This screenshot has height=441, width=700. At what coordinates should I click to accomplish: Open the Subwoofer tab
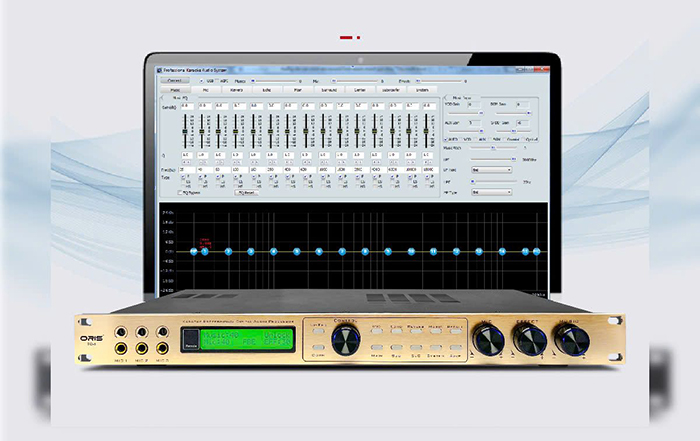coord(391,90)
